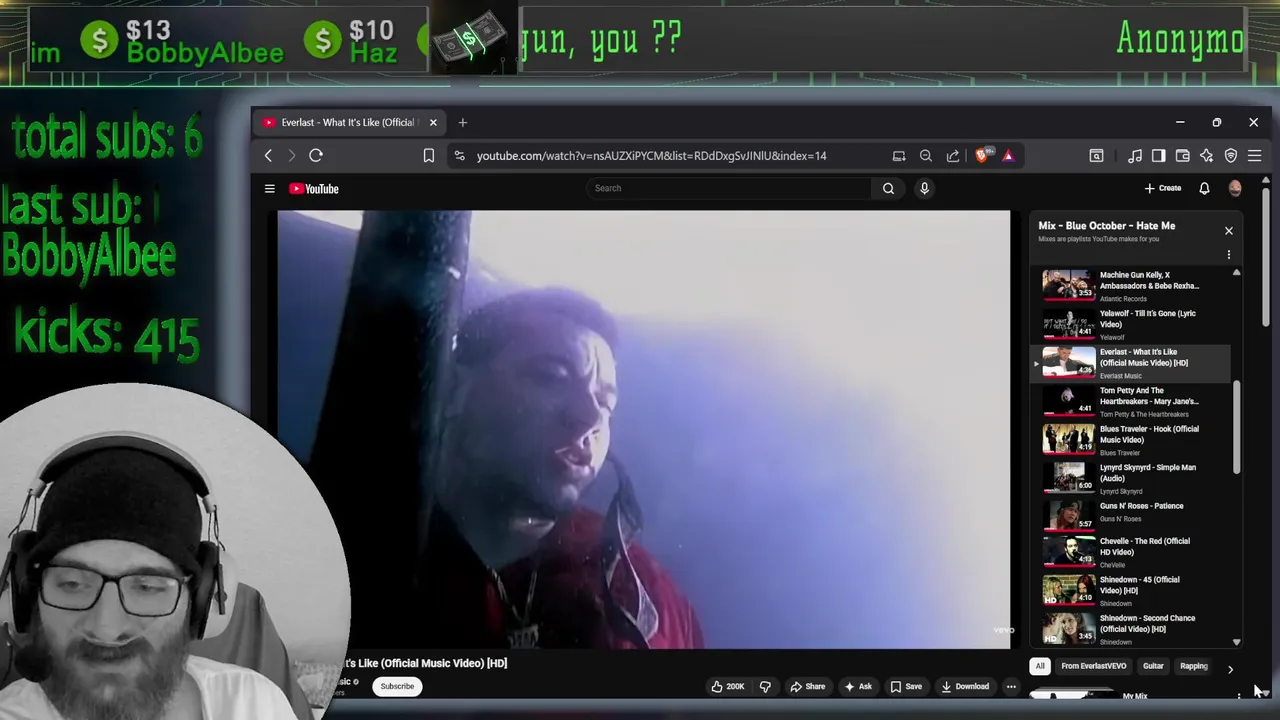Click the YouTube search field
The width and height of the screenshot is (1280, 720).
pyautogui.click(x=728, y=188)
